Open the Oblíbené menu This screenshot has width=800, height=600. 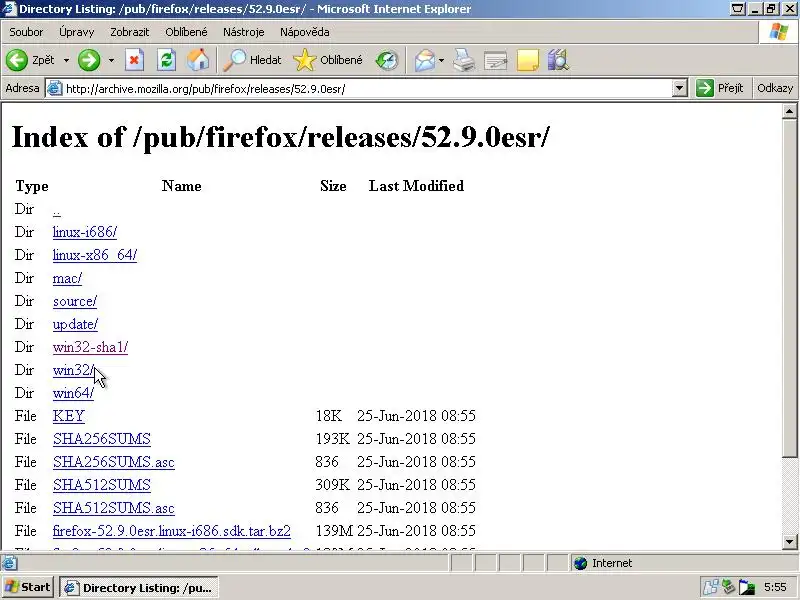pyautogui.click(x=186, y=32)
